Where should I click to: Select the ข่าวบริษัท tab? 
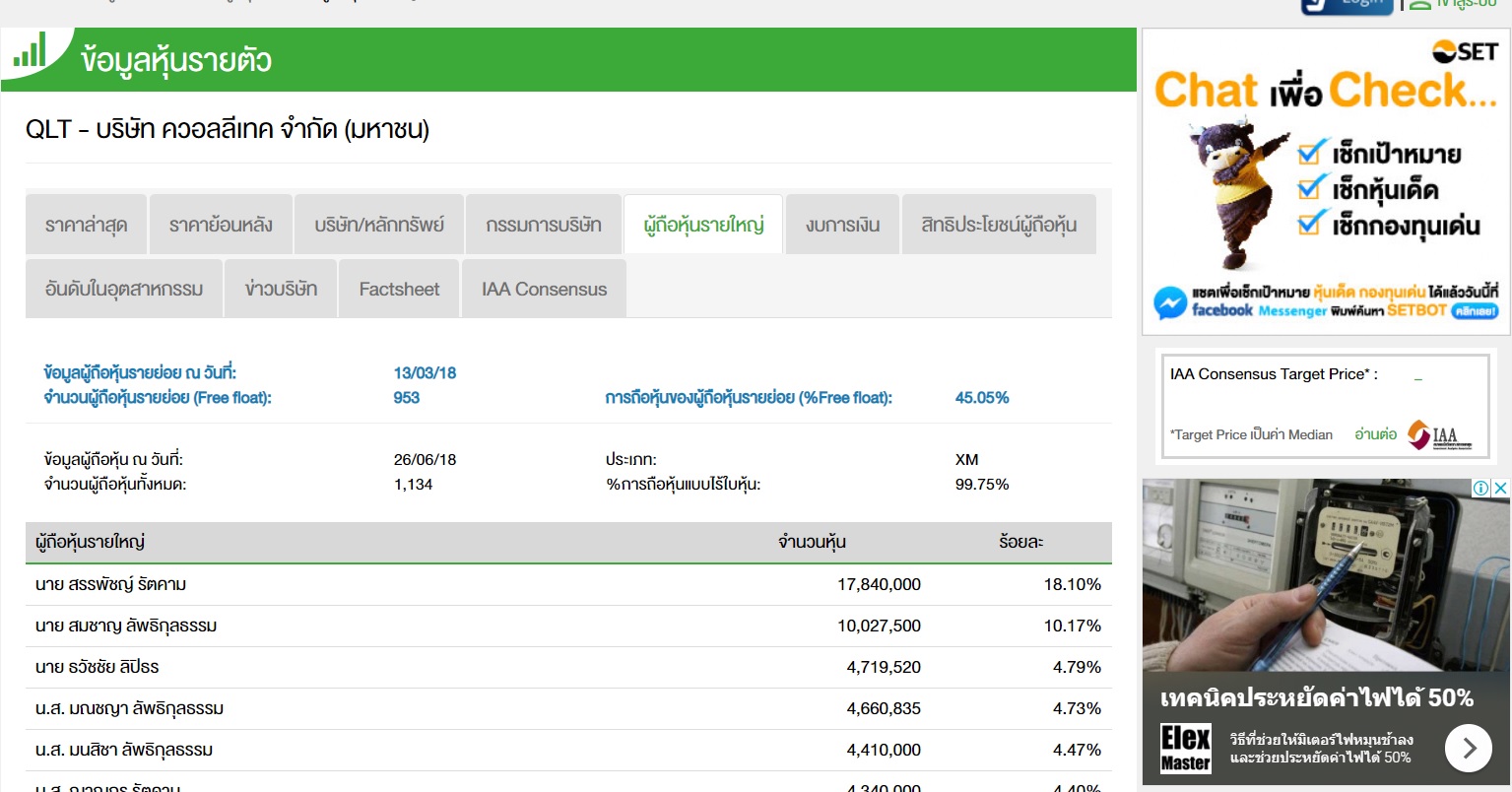281,289
